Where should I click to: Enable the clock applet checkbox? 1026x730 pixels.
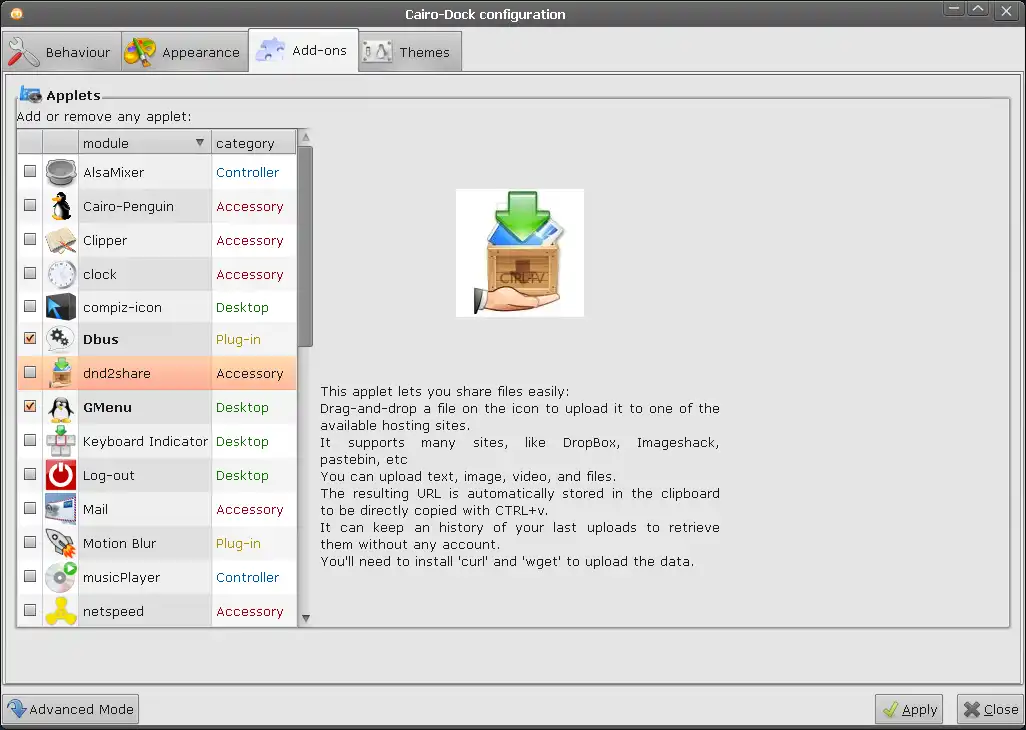pos(30,273)
